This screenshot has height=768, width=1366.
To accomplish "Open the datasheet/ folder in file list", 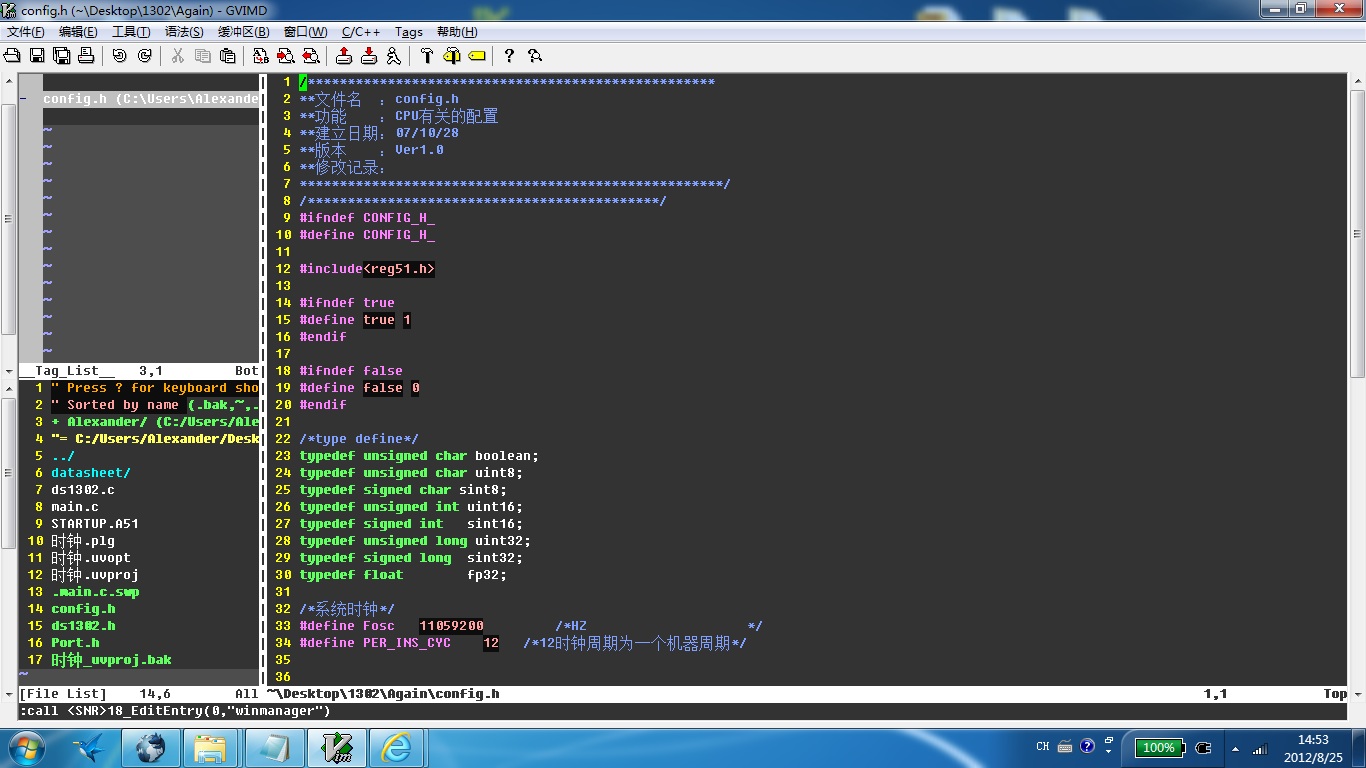I will click(x=91, y=473).
